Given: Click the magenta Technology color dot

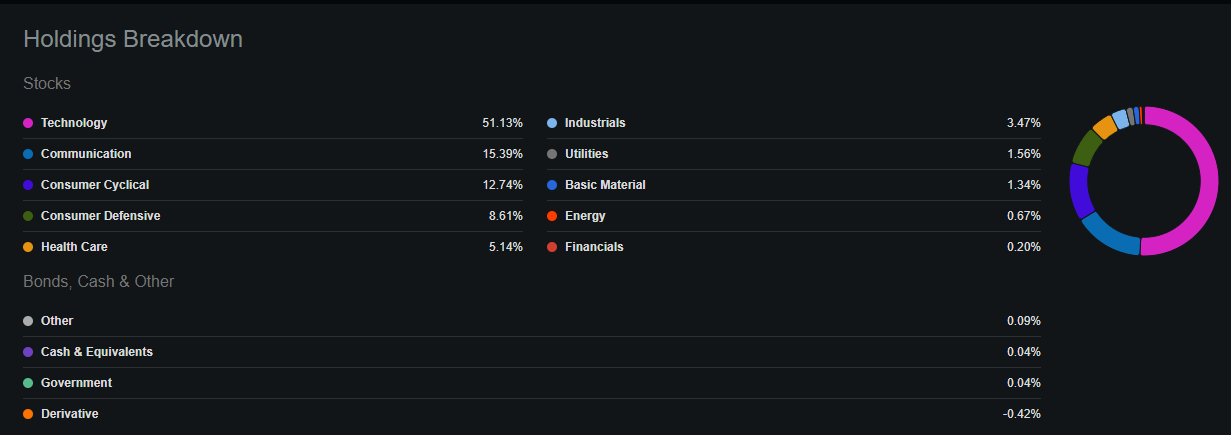Looking at the screenshot, I should click(x=28, y=123).
